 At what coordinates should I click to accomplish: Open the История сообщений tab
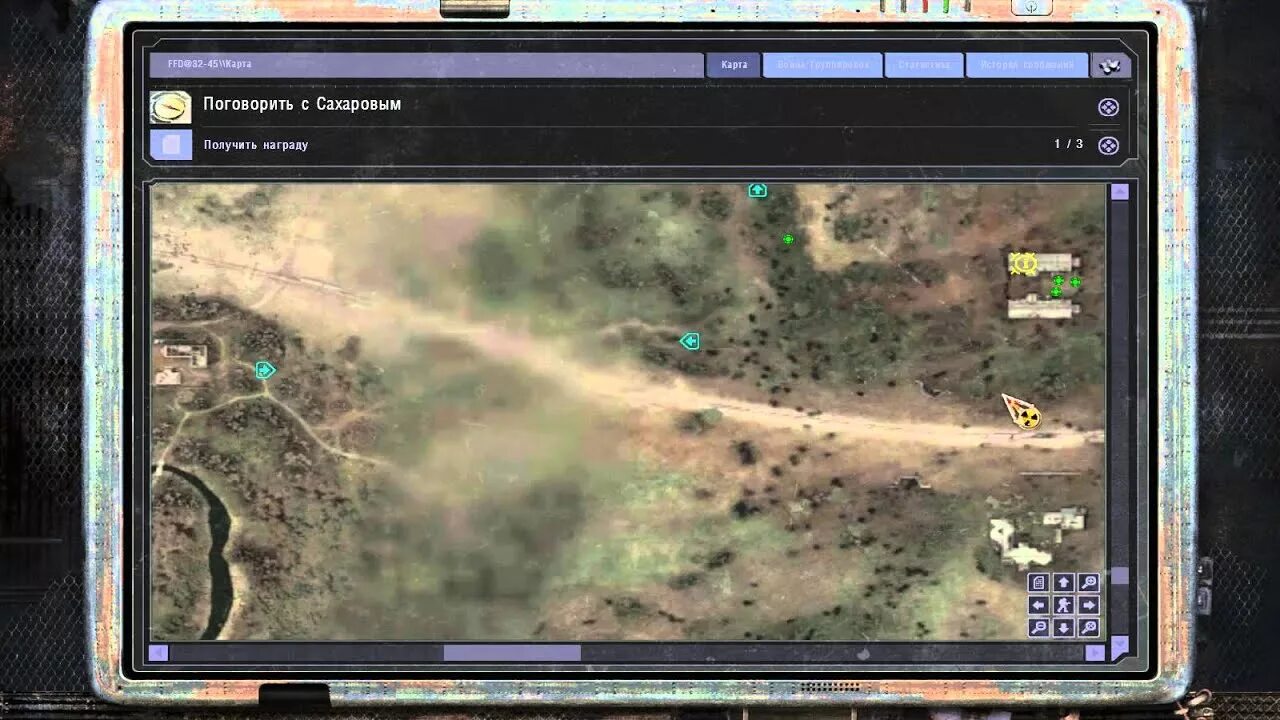1027,65
